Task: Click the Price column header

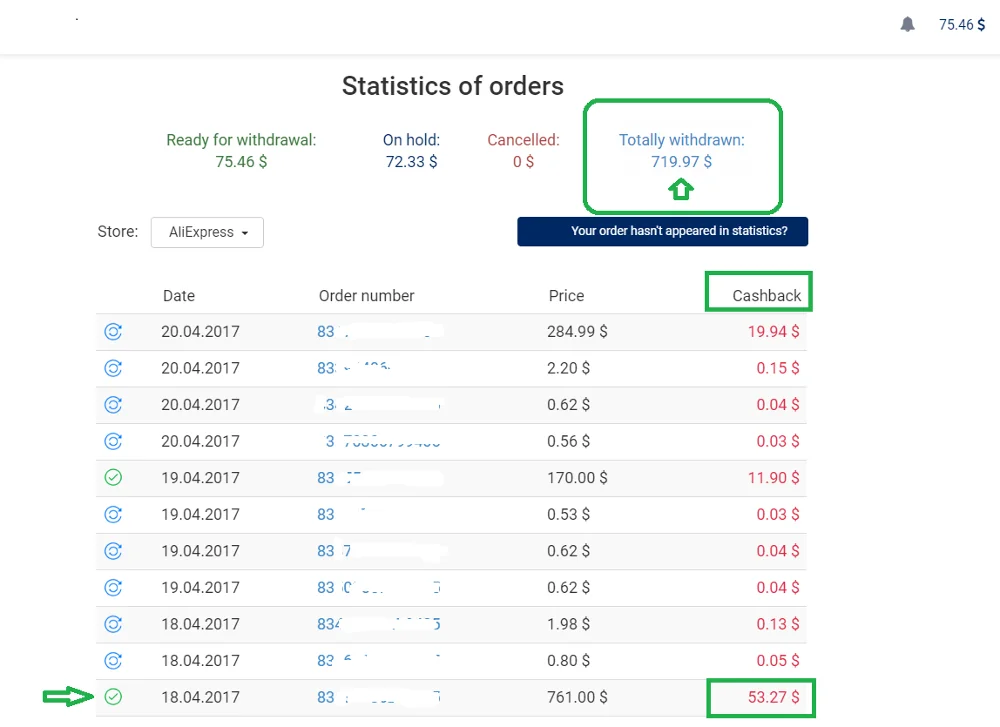Action: 566,296
